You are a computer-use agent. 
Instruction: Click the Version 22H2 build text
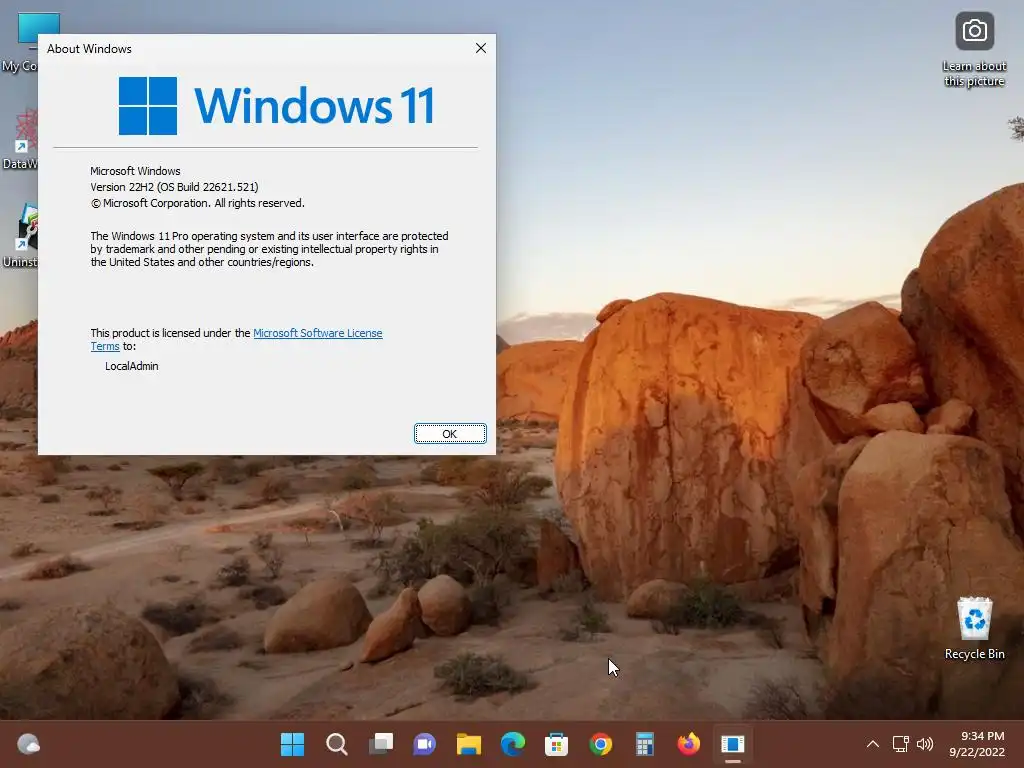[174, 187]
